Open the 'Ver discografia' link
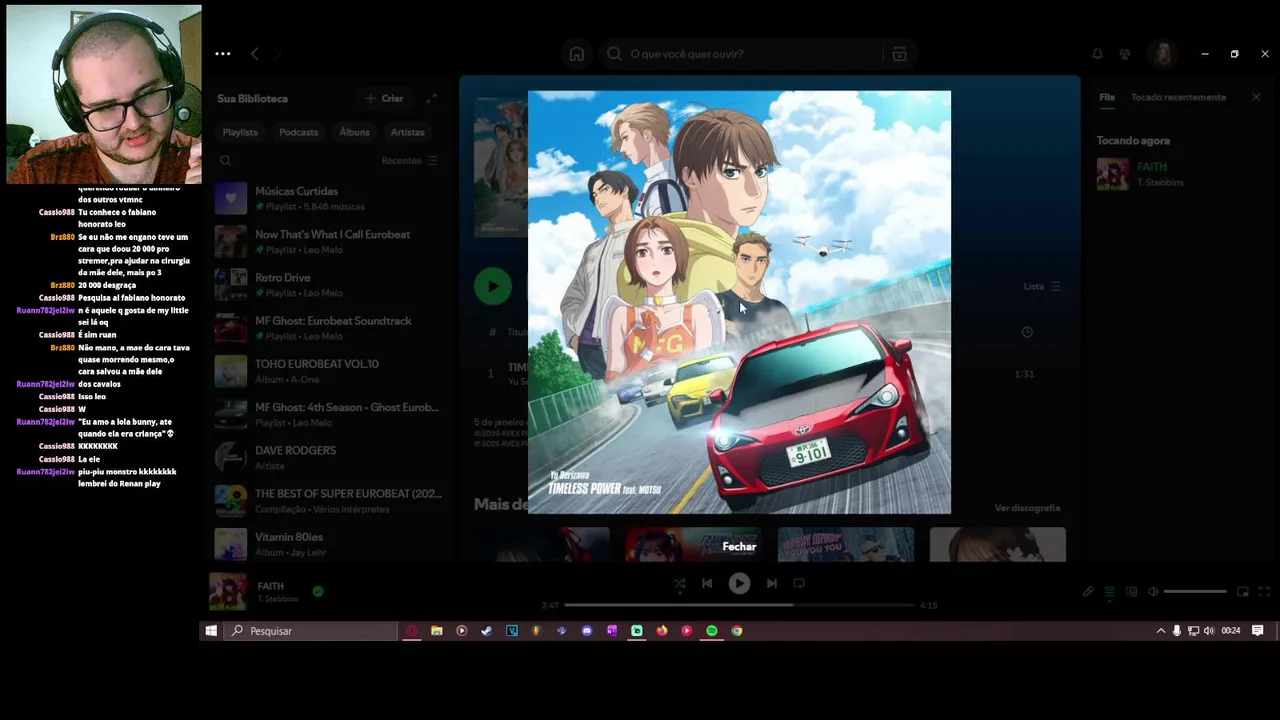 pos(1027,508)
